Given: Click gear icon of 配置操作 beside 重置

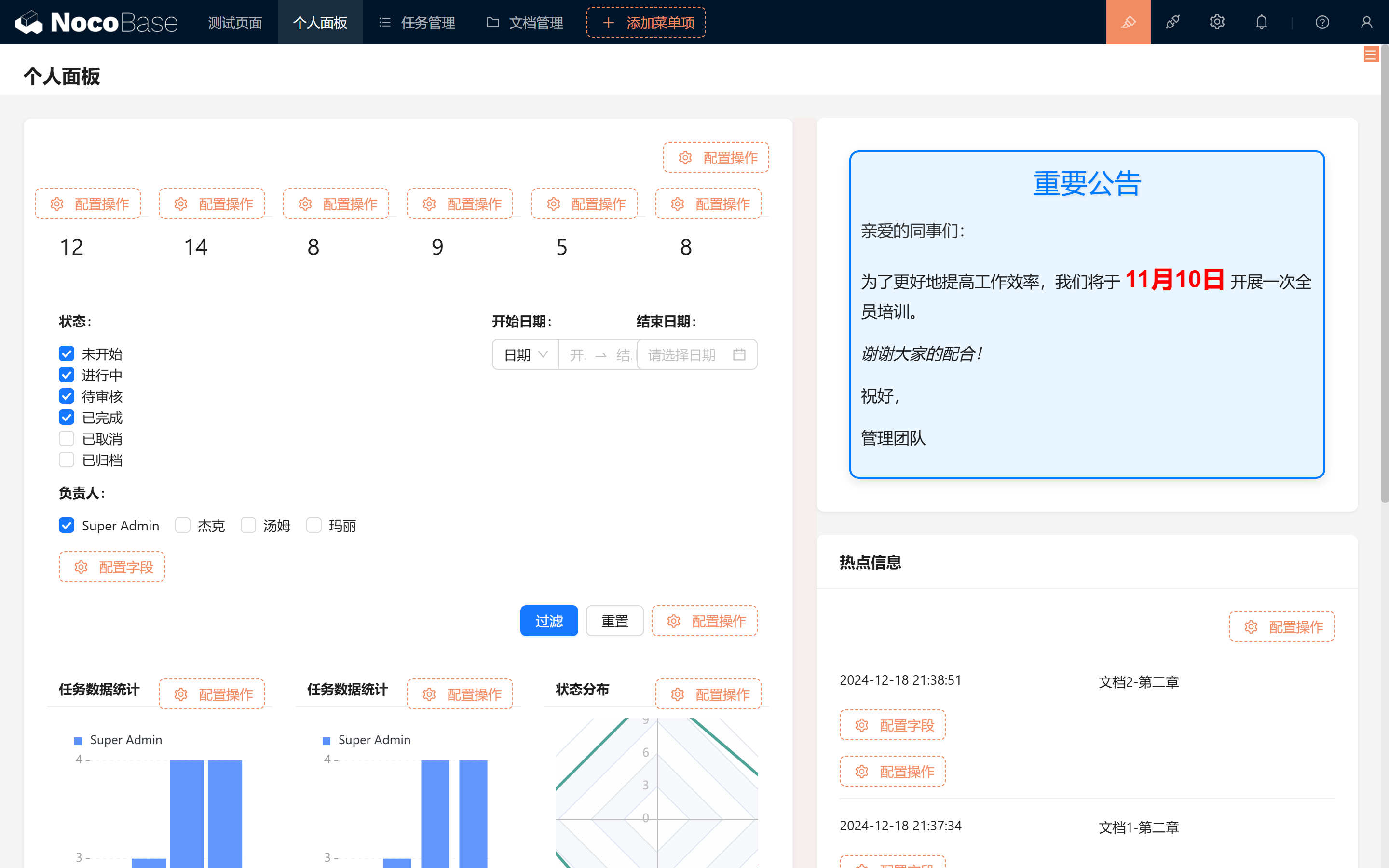Looking at the screenshot, I should [674, 621].
